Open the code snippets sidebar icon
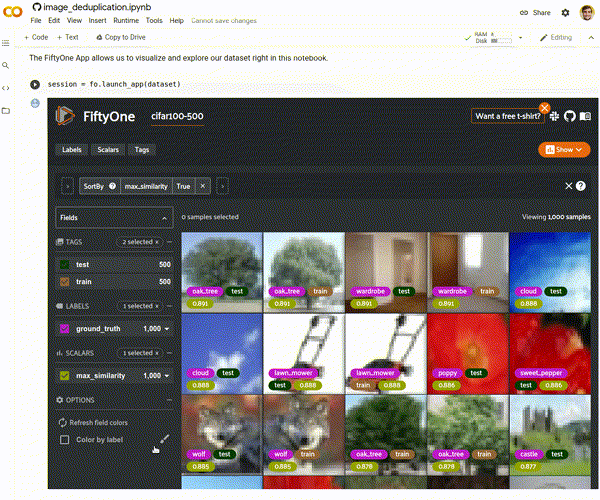This screenshot has width=600, height=500. (6, 88)
